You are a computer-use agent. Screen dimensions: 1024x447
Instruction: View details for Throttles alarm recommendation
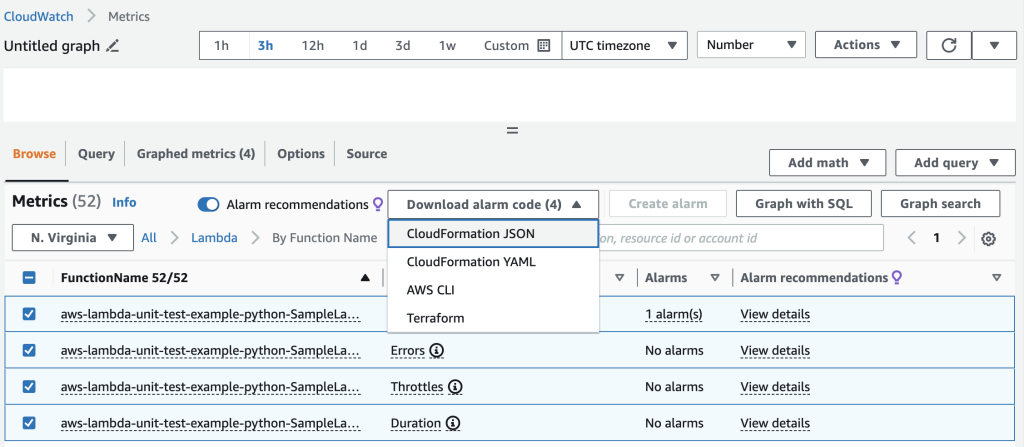tap(775, 387)
